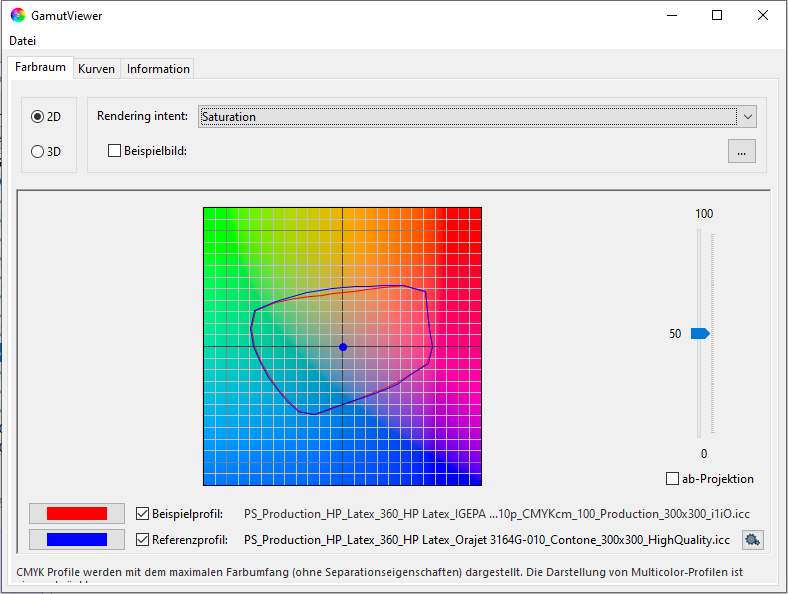Select the Farbraum tab

pyautogui.click(x=41, y=68)
